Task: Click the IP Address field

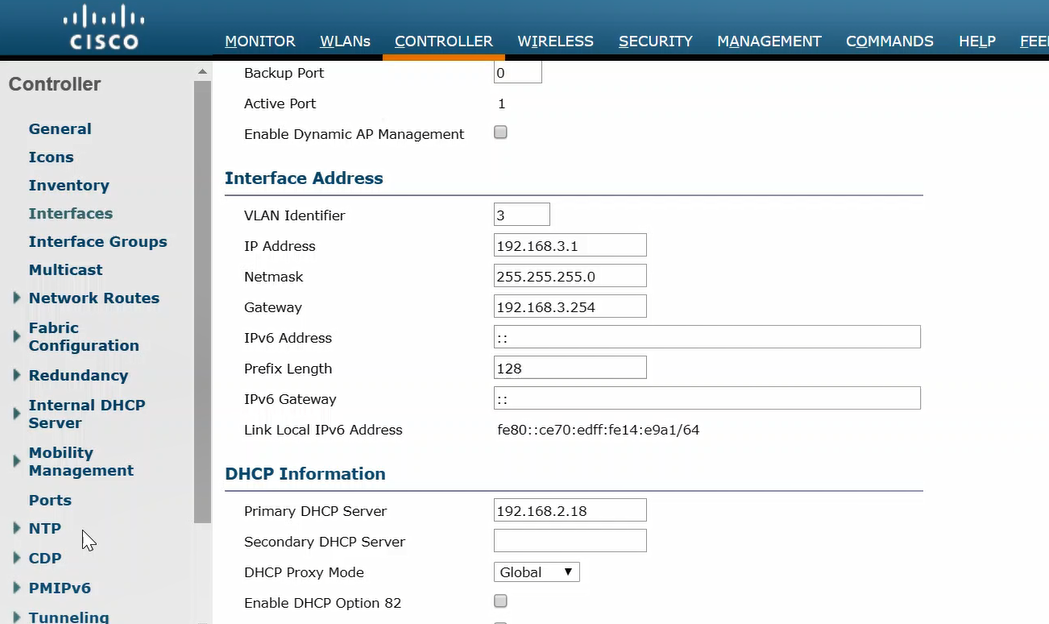Action: pyautogui.click(x=570, y=245)
